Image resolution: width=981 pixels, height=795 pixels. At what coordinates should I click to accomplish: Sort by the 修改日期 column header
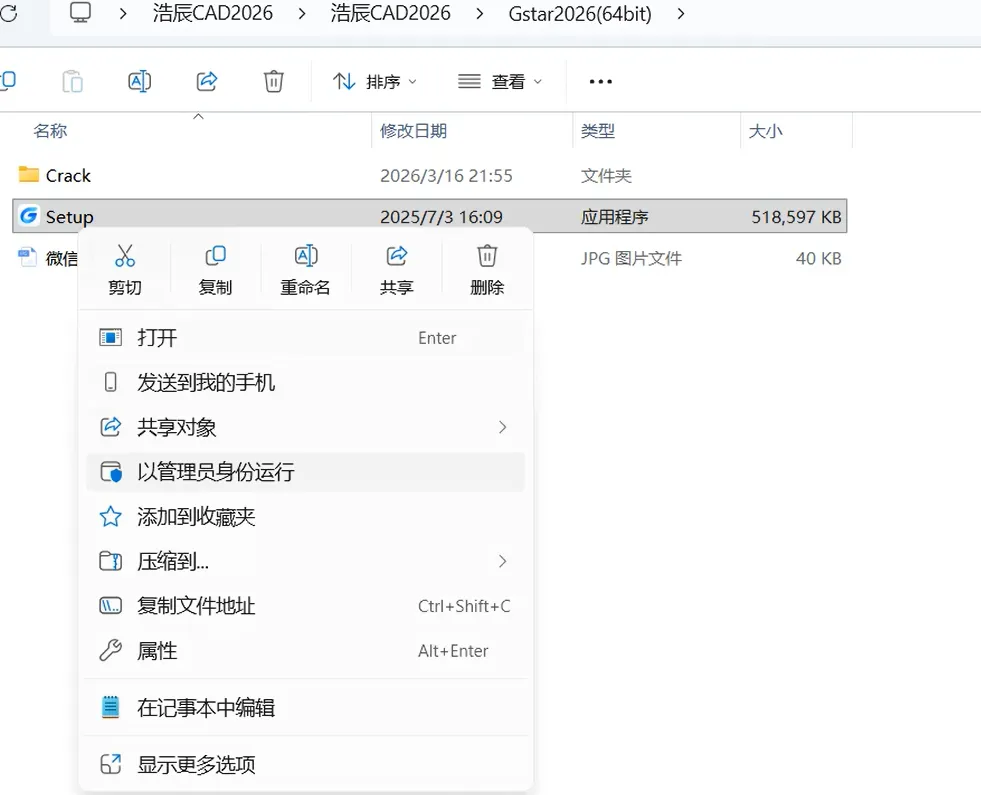414,131
